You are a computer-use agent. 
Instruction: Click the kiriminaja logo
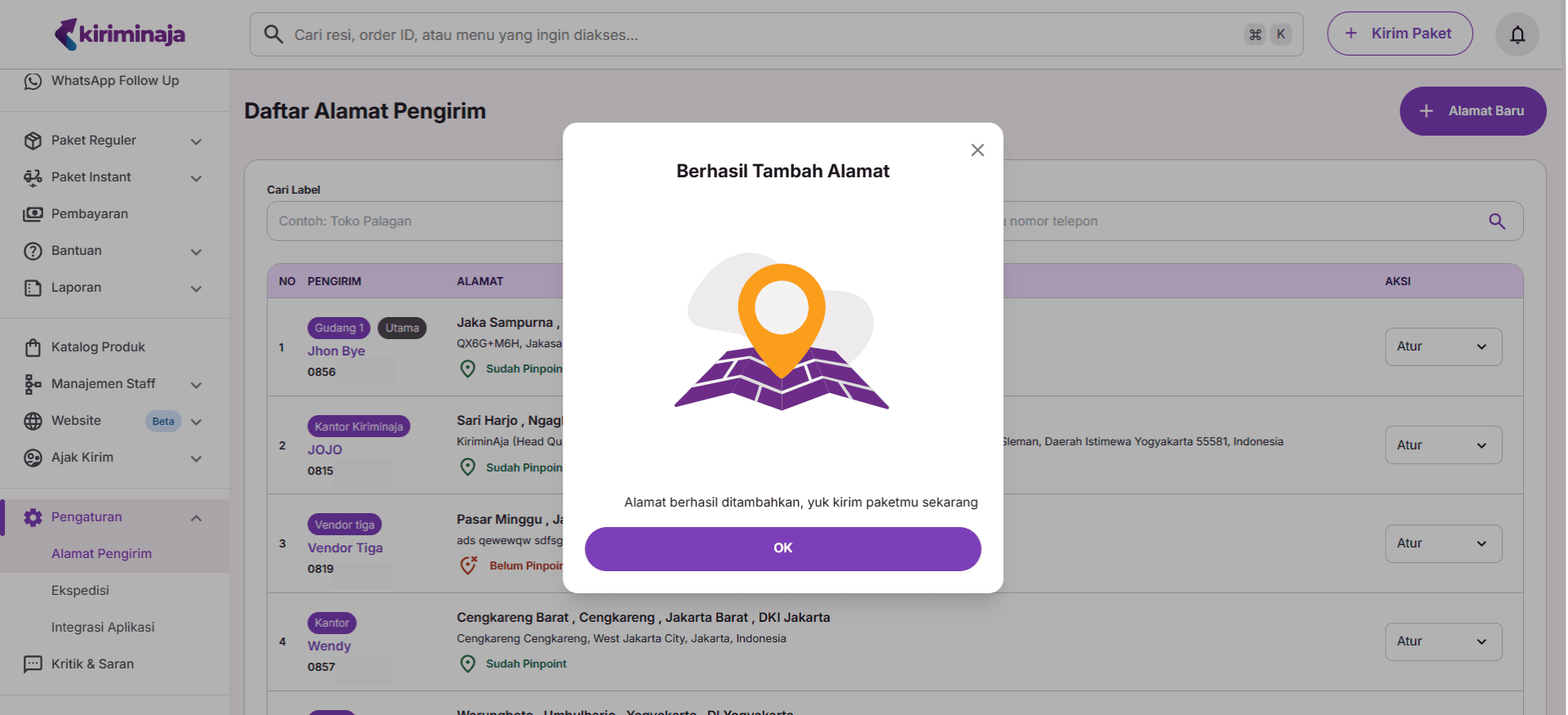click(120, 34)
